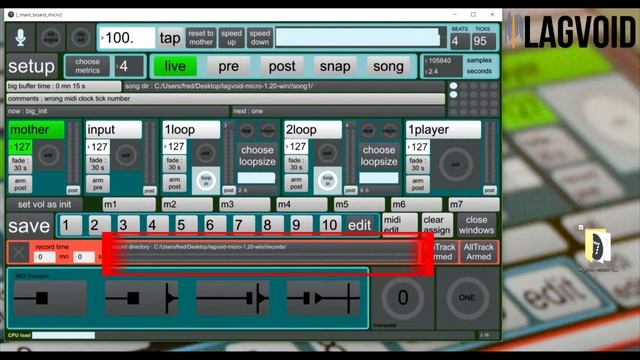Screen dimensions: 640x360
Task: Toggle the 'live' mode button
Action: [175, 66]
